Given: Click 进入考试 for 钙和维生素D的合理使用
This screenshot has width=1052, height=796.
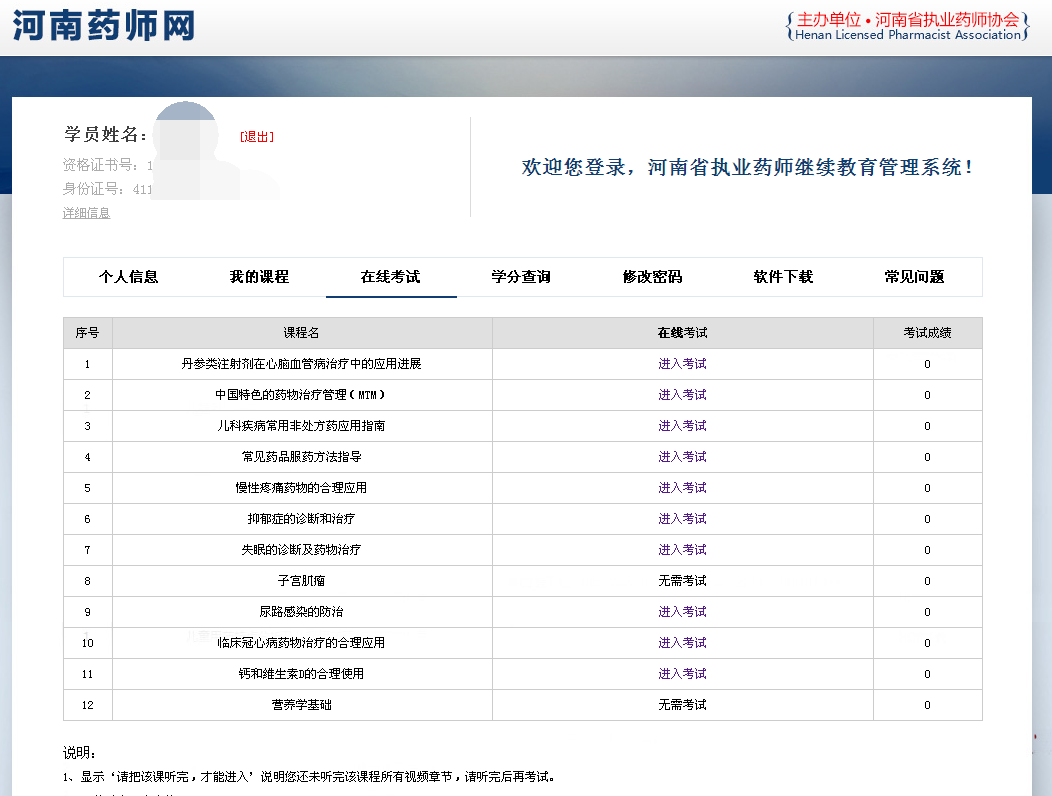Looking at the screenshot, I should click(x=682, y=674).
